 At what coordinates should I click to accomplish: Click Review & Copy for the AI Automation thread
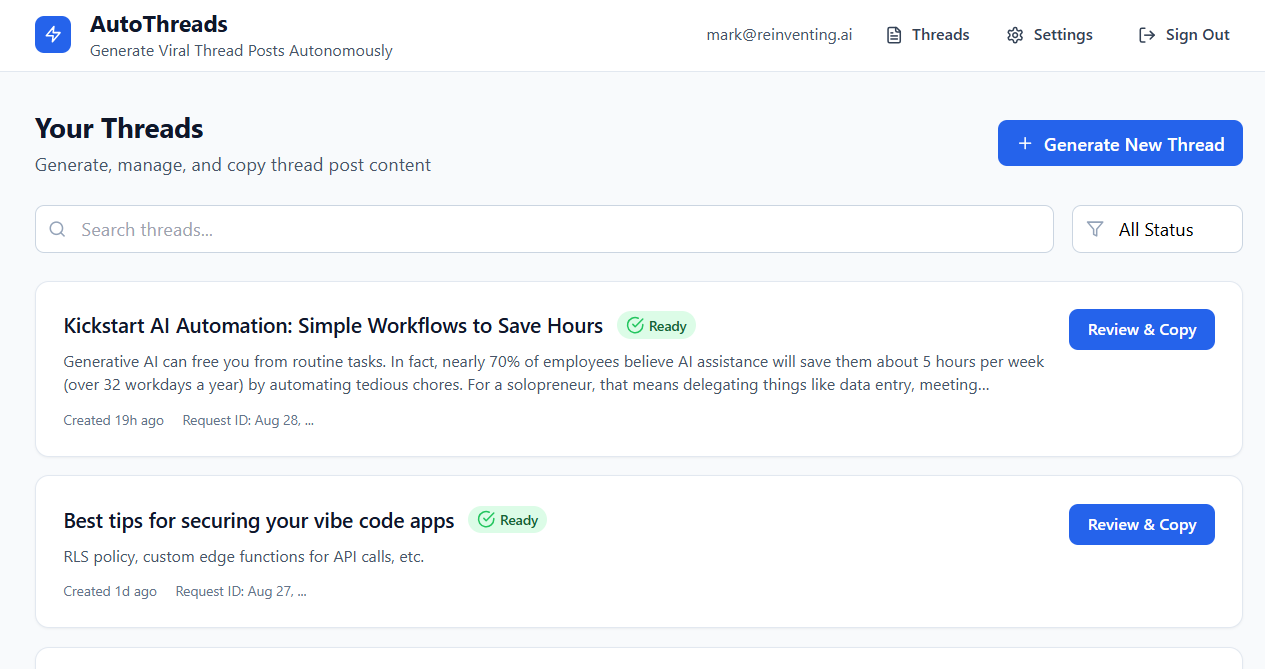coord(1141,329)
